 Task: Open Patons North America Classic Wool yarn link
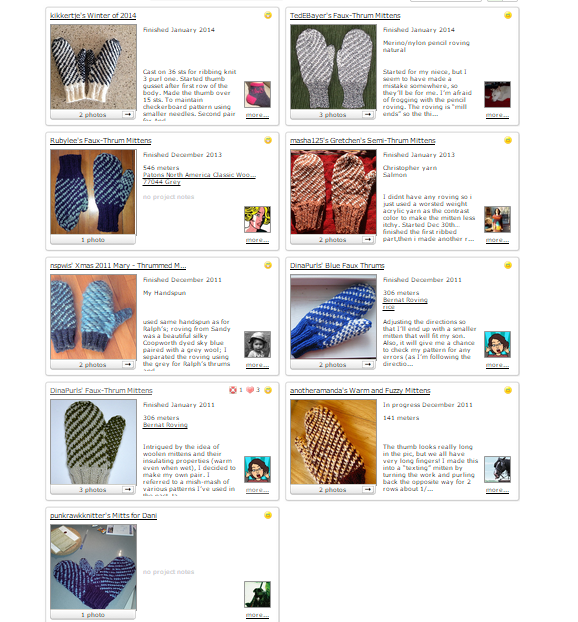click(x=199, y=175)
